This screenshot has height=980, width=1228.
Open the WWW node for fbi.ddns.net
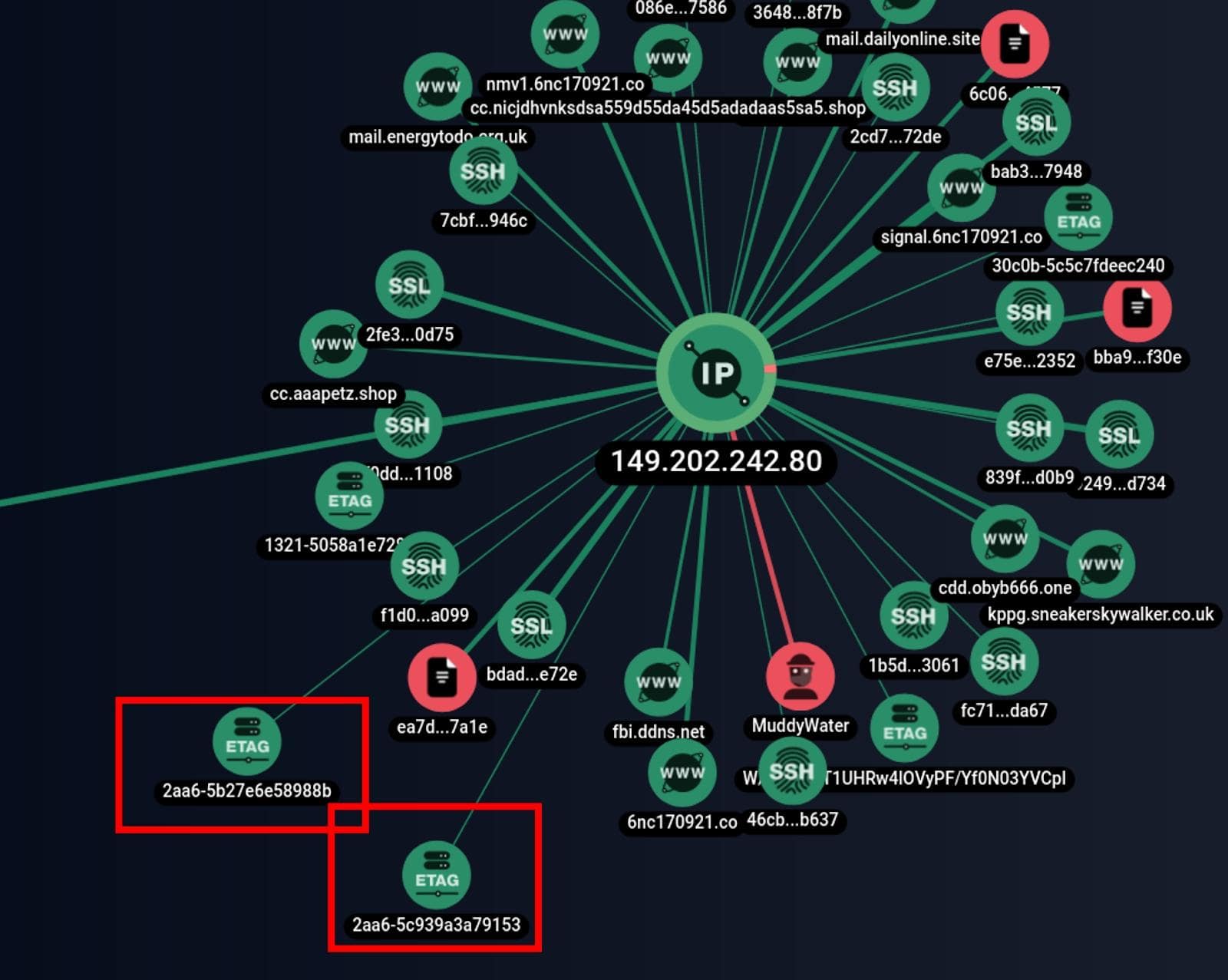[x=660, y=680]
